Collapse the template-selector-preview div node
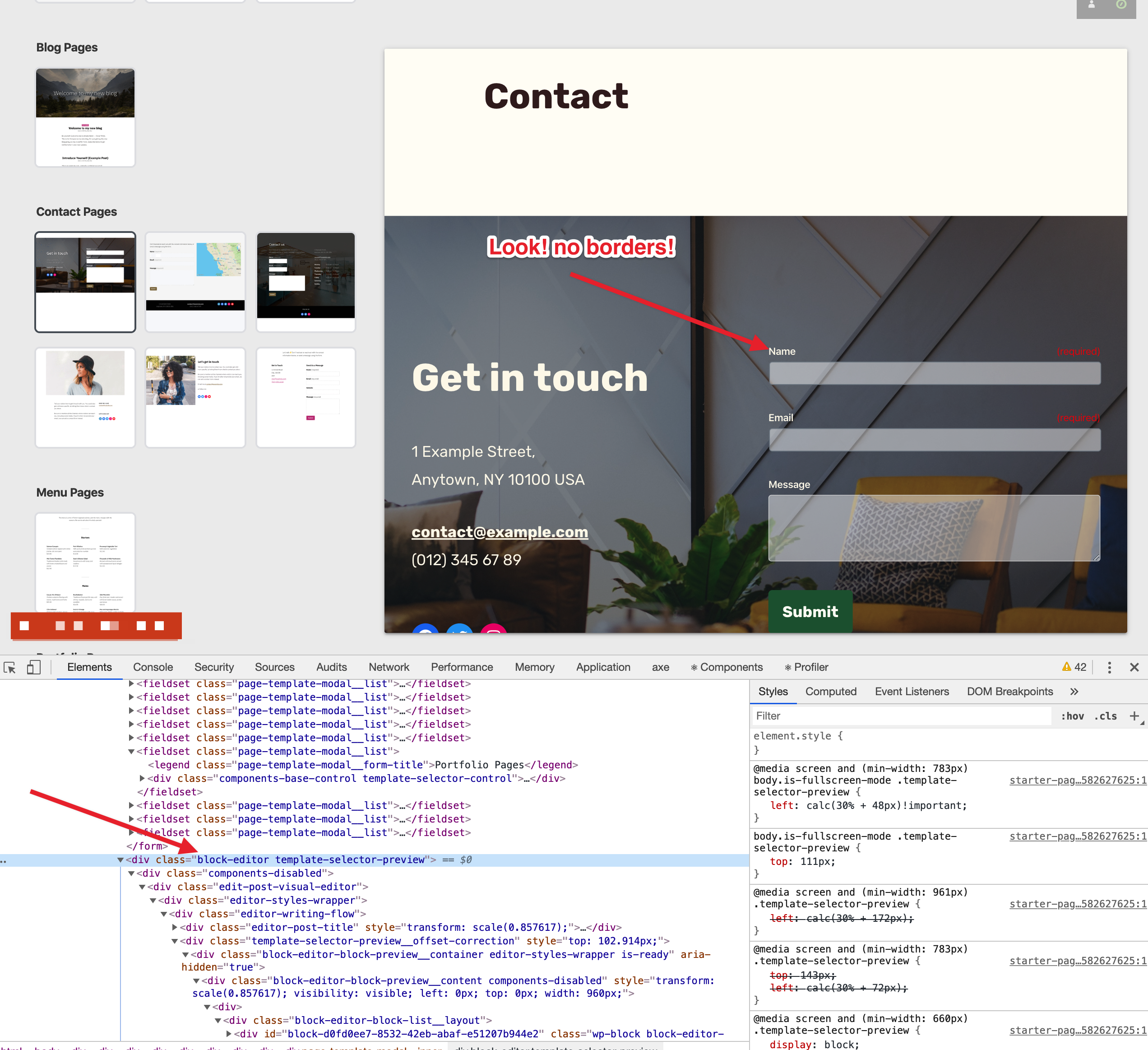 [x=120, y=860]
